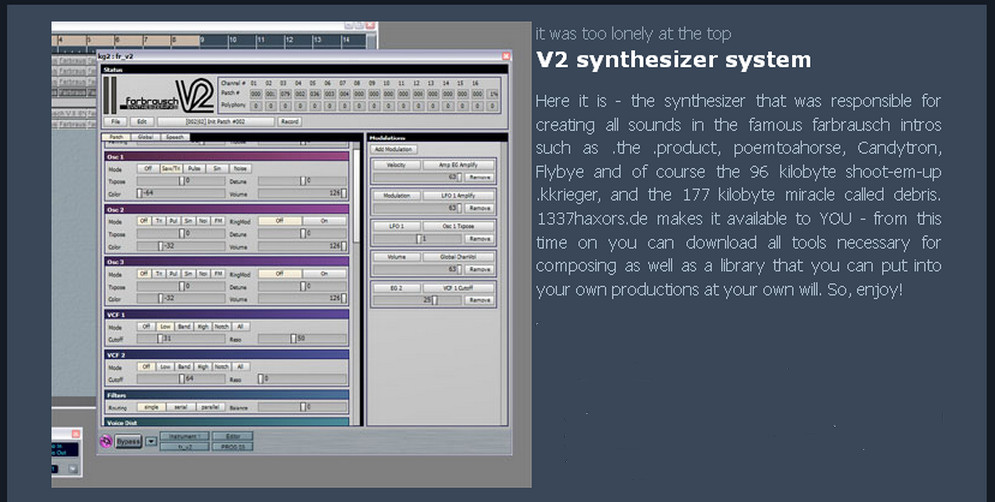This screenshot has width=995, height=502.
Task: Open the Osc 1 Txpose destination selector
Action: coord(458,226)
